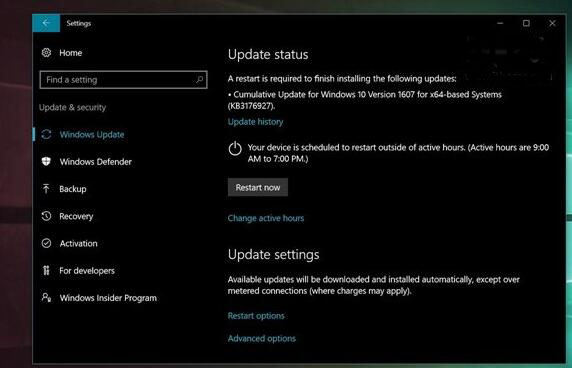Click the Restart now button
Screen dimensions: 572x368
[258, 187]
